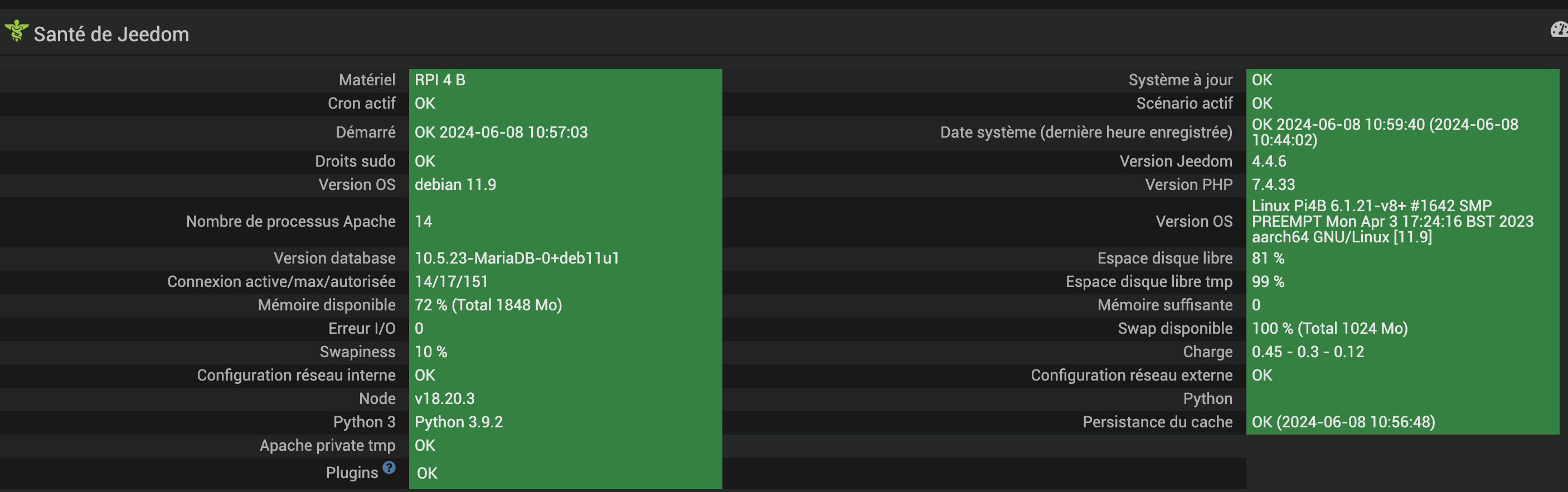Viewport: 1568px width, 492px height.
Task: Click the 'Cron actif' label
Action: pos(362,104)
